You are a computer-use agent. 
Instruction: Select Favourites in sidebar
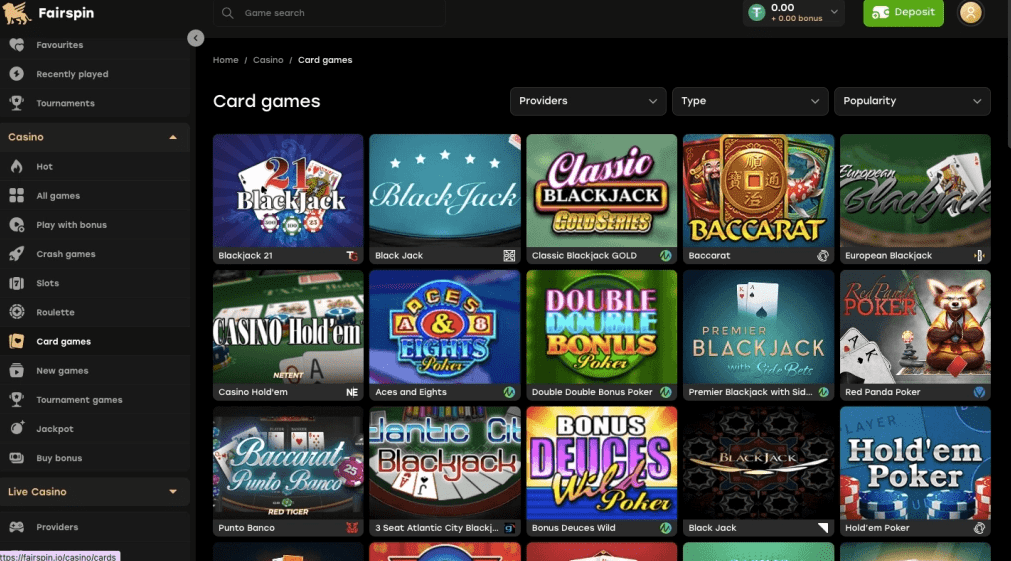[59, 45]
